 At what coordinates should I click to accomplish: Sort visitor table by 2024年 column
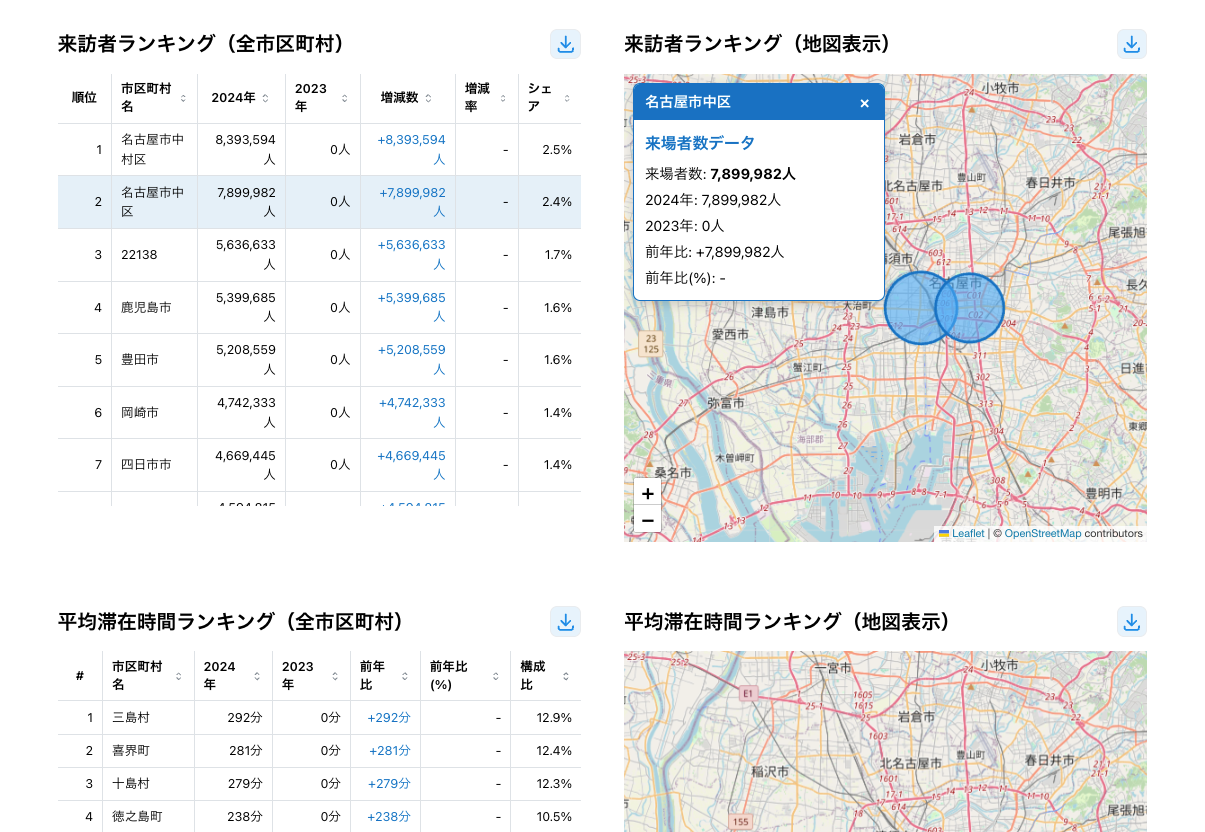265,98
